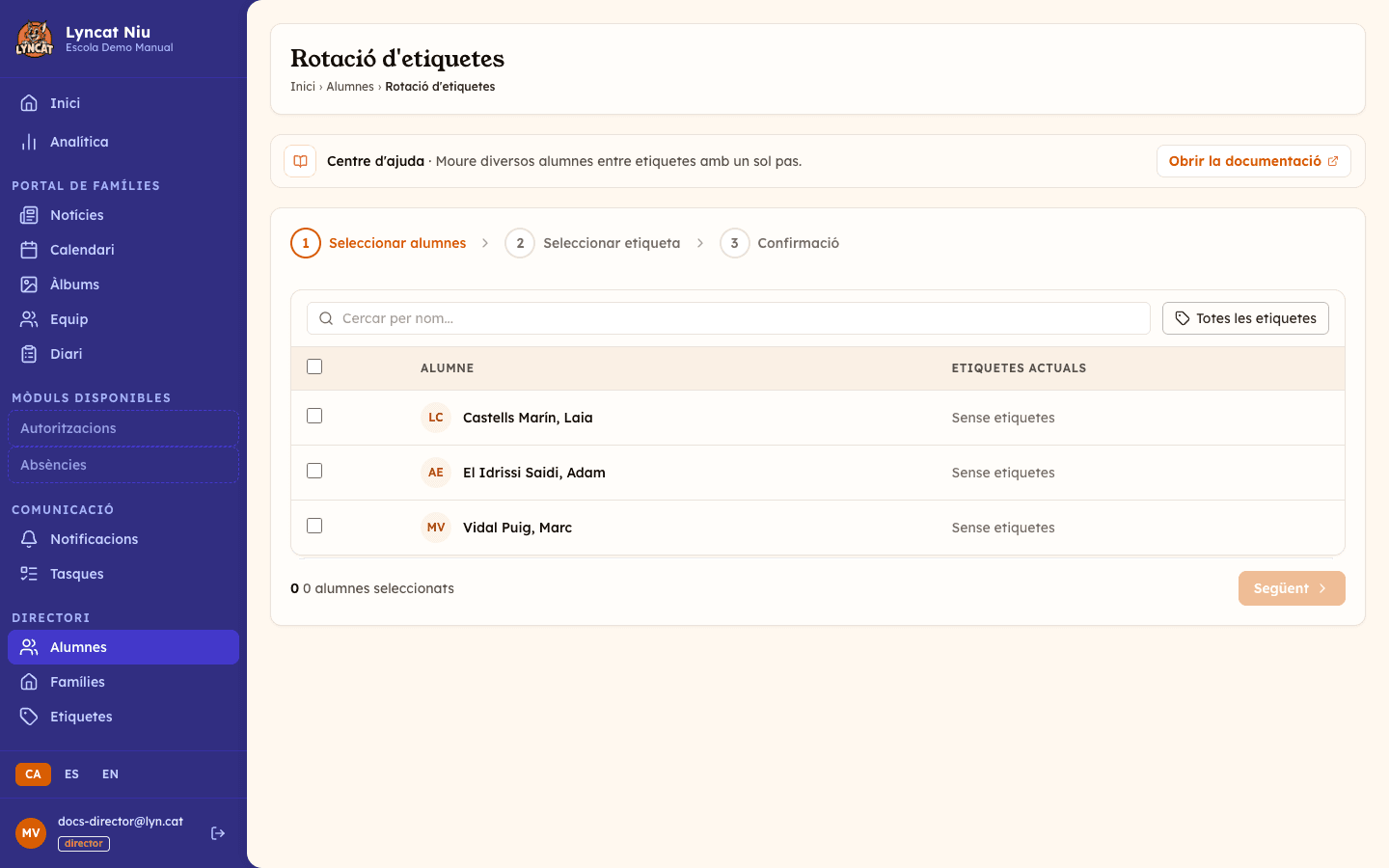Check the box for Castells Marín, Laia
The width and height of the screenshot is (1389, 868).
pyautogui.click(x=314, y=416)
